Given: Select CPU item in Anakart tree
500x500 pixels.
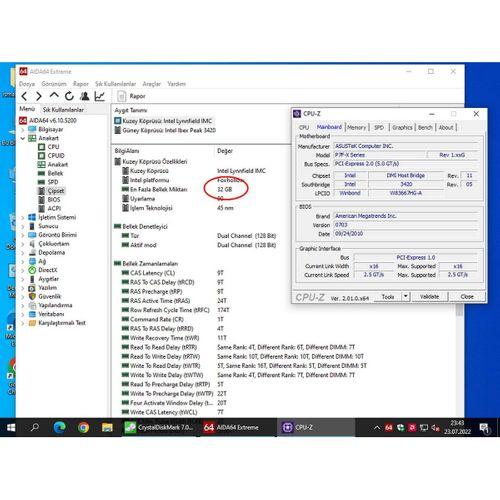Looking at the screenshot, I should 53,147.
